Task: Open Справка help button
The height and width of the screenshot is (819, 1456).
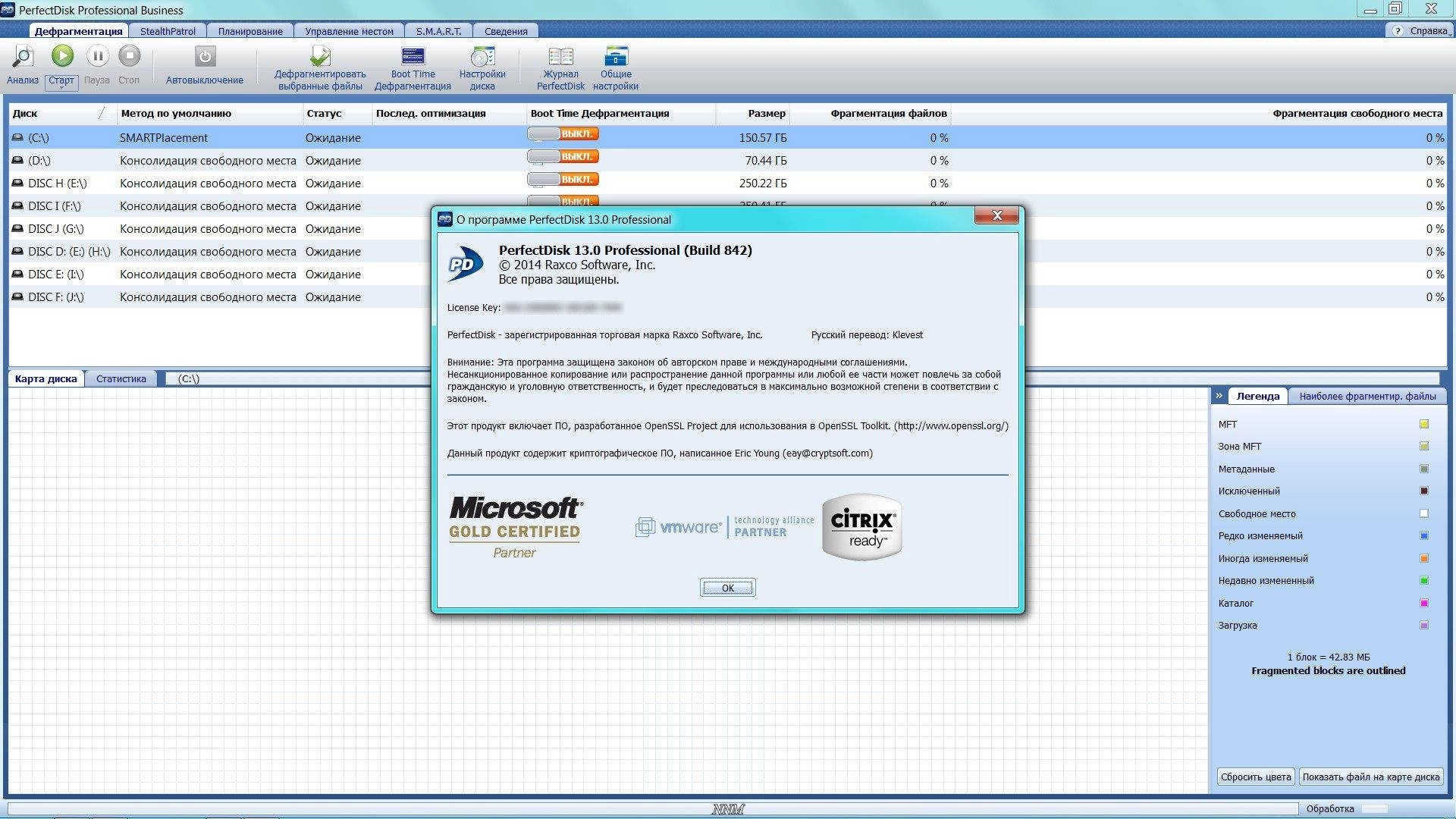Action: [1420, 31]
